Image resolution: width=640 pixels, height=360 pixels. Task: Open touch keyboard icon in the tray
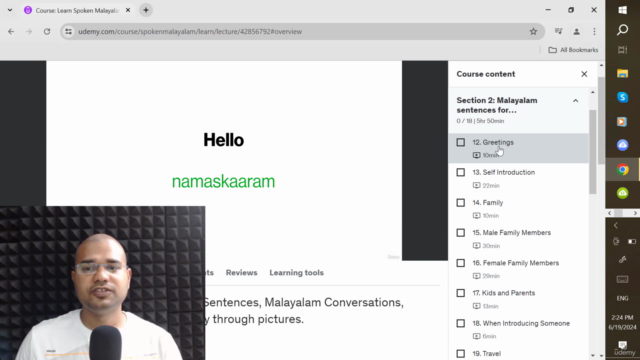[622, 279]
